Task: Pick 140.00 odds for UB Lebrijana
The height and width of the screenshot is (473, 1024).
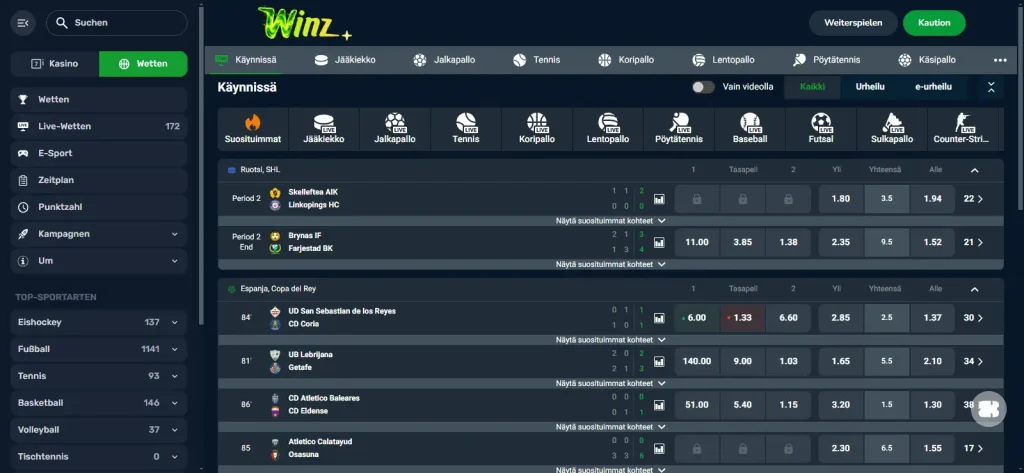Action: (696, 361)
